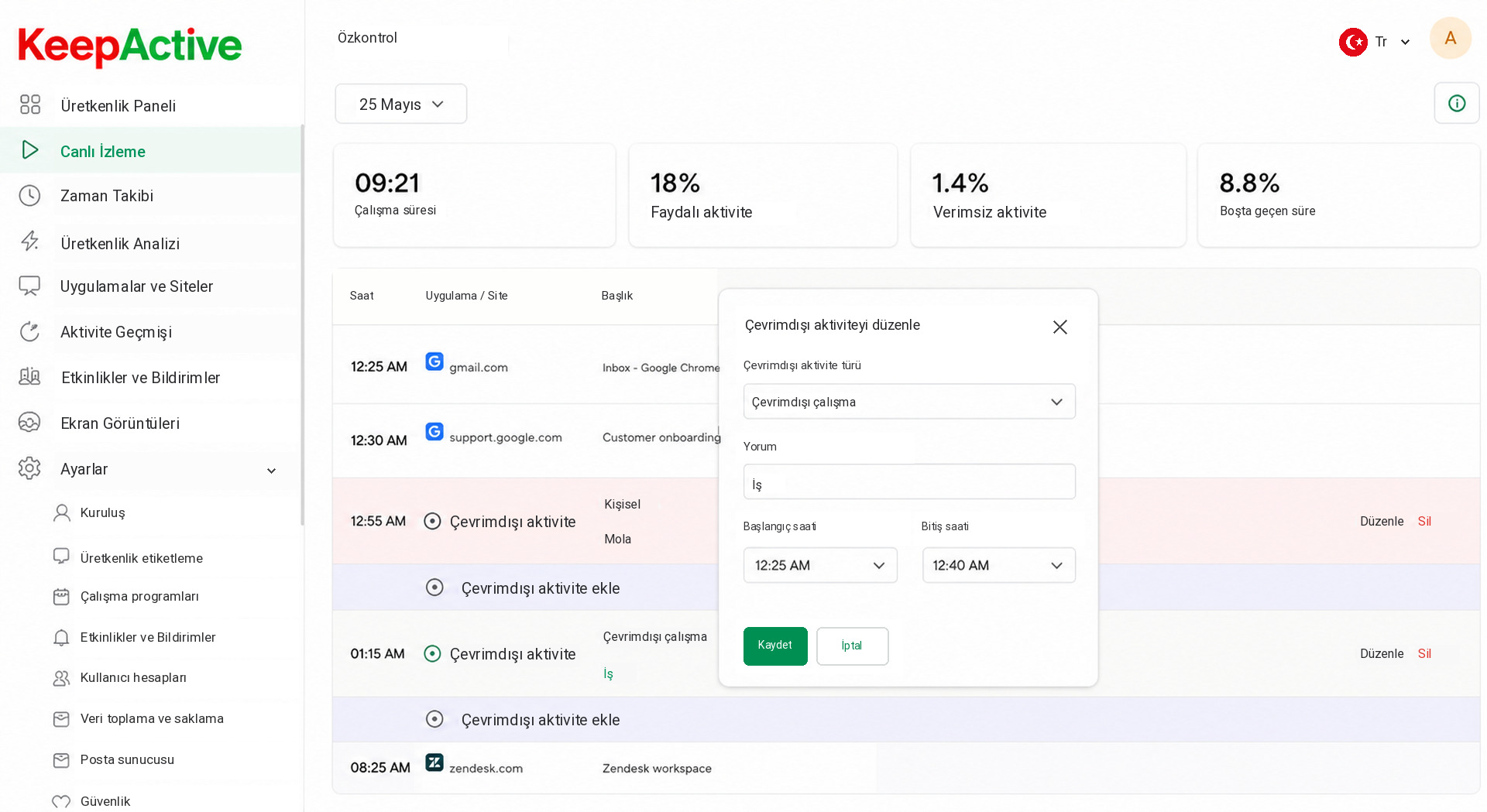The image size is (1487, 812).
Task: Open Güvenlik settings item
Action: [105, 801]
